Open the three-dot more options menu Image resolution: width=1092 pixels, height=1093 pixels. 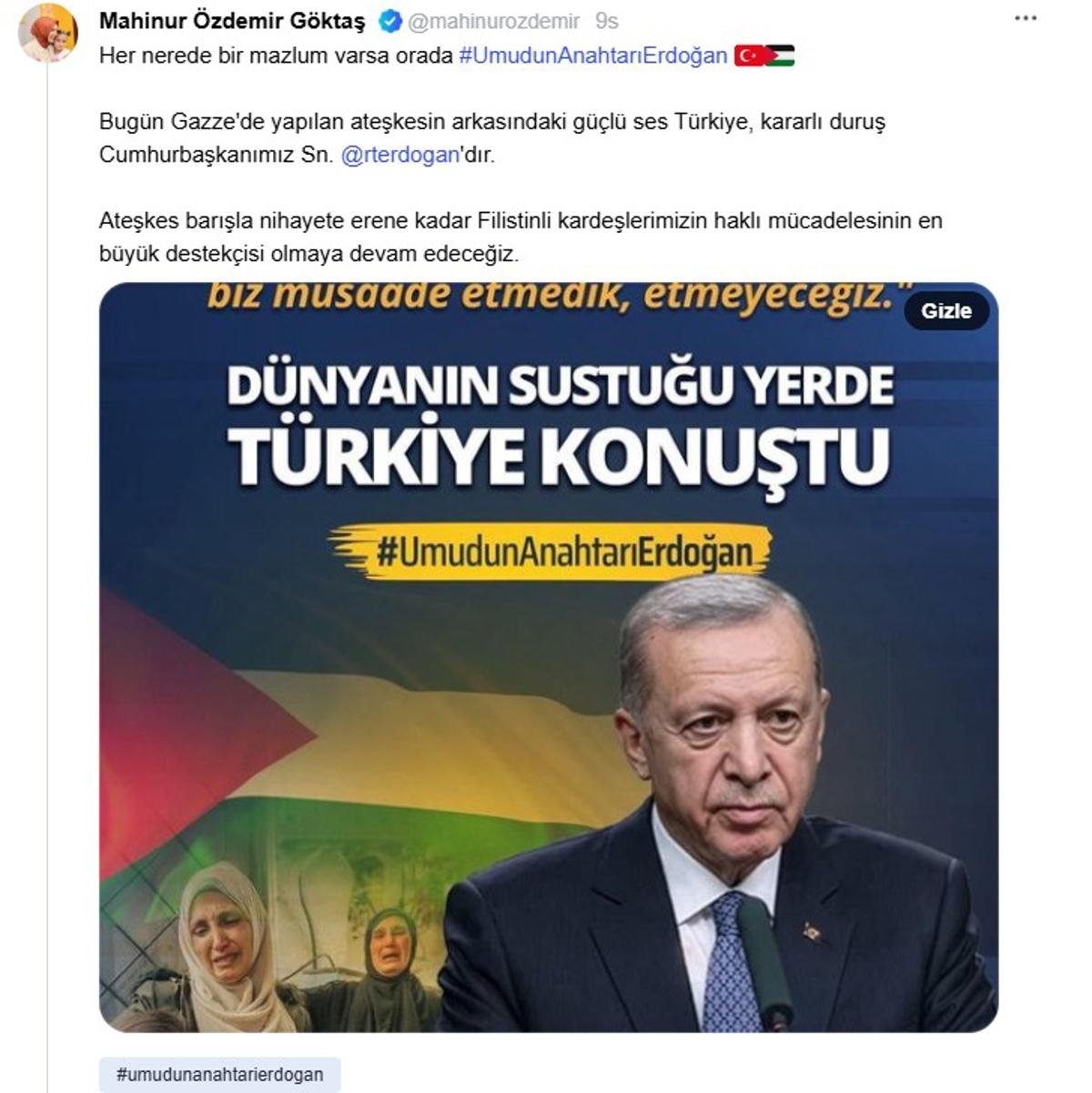click(1026, 19)
